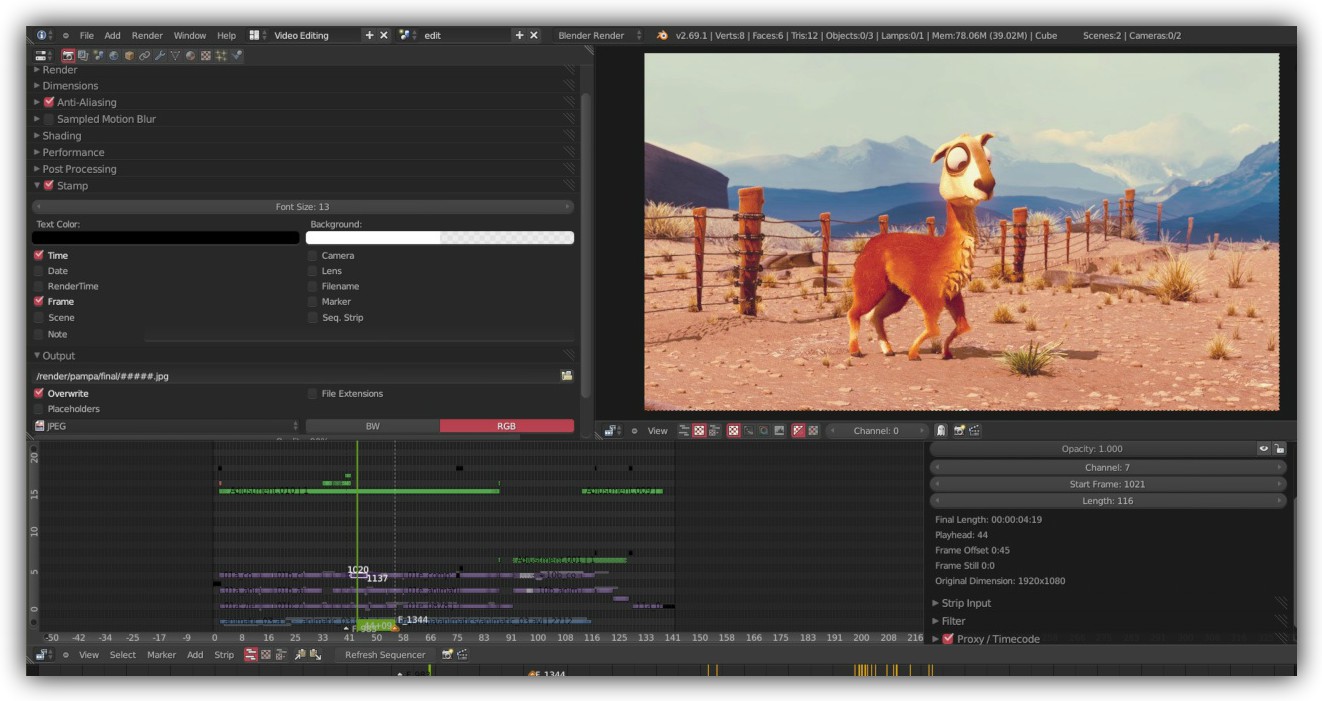Enable the Sampled Motion Blur checkbox
The width and height of the screenshot is (1322, 701).
49,119
